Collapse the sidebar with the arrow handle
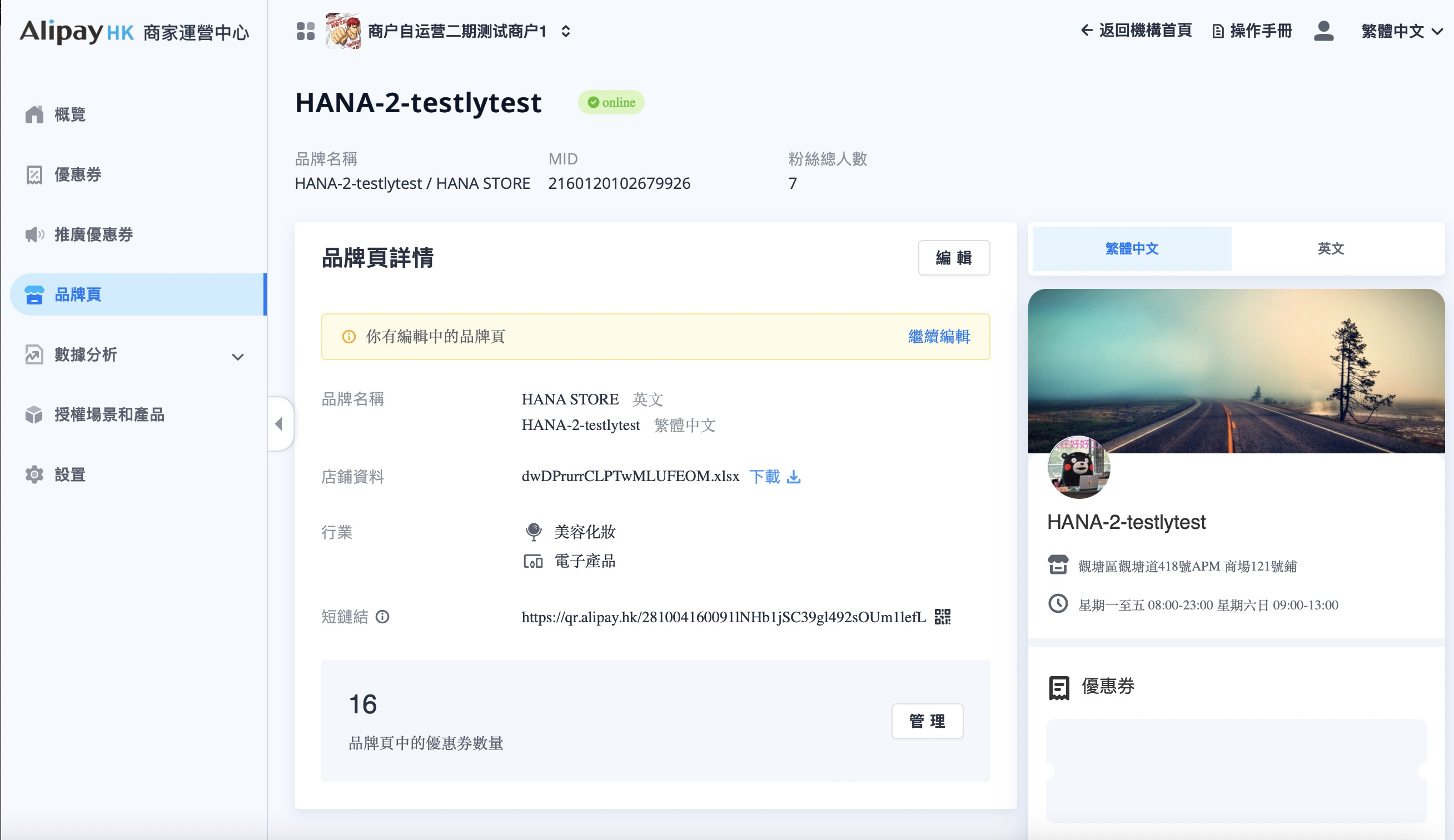Screen dimensions: 1454x840 pos(279,424)
